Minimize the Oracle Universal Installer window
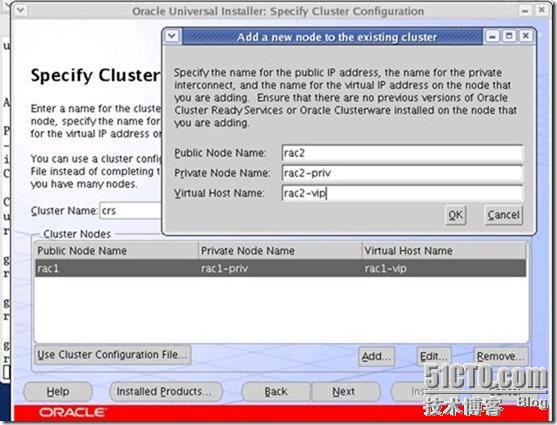This screenshot has height=425, width=557. tap(525, 11)
